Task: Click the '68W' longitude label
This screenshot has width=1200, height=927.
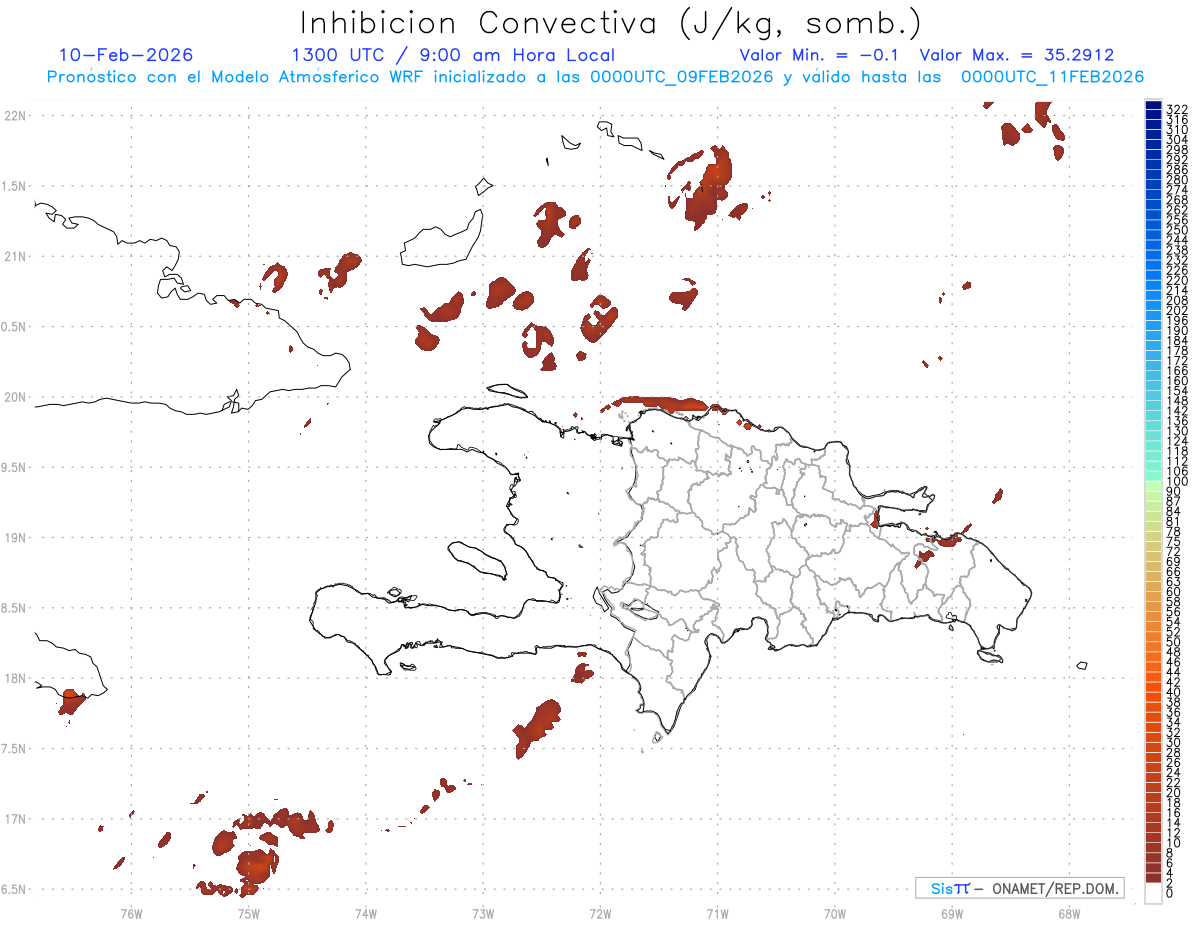Action: point(1069,913)
